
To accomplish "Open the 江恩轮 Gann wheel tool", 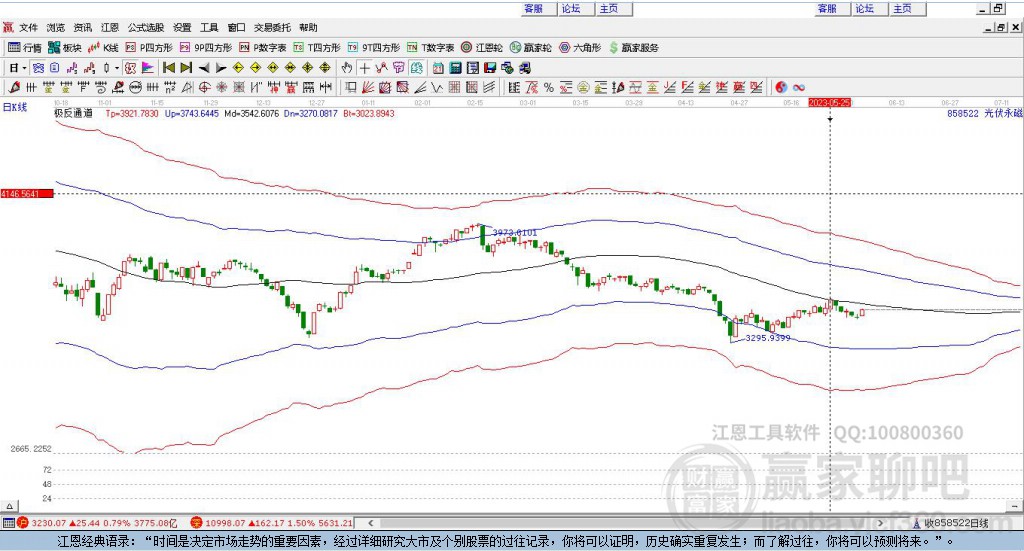I will (482, 48).
